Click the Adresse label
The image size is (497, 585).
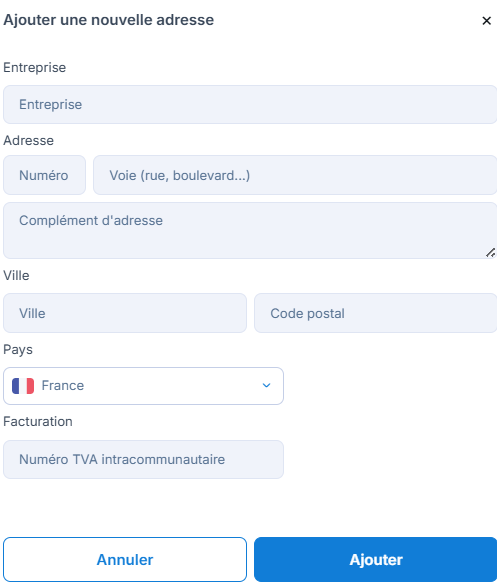coord(28,141)
